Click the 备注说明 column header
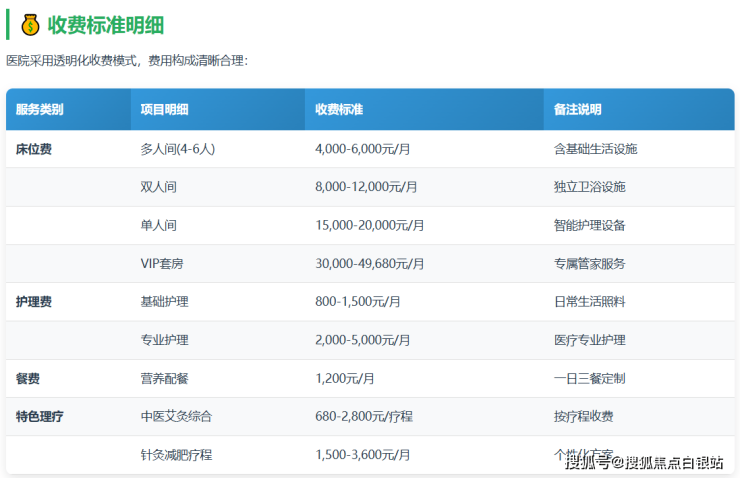The height and width of the screenshot is (478, 740). coord(577,110)
